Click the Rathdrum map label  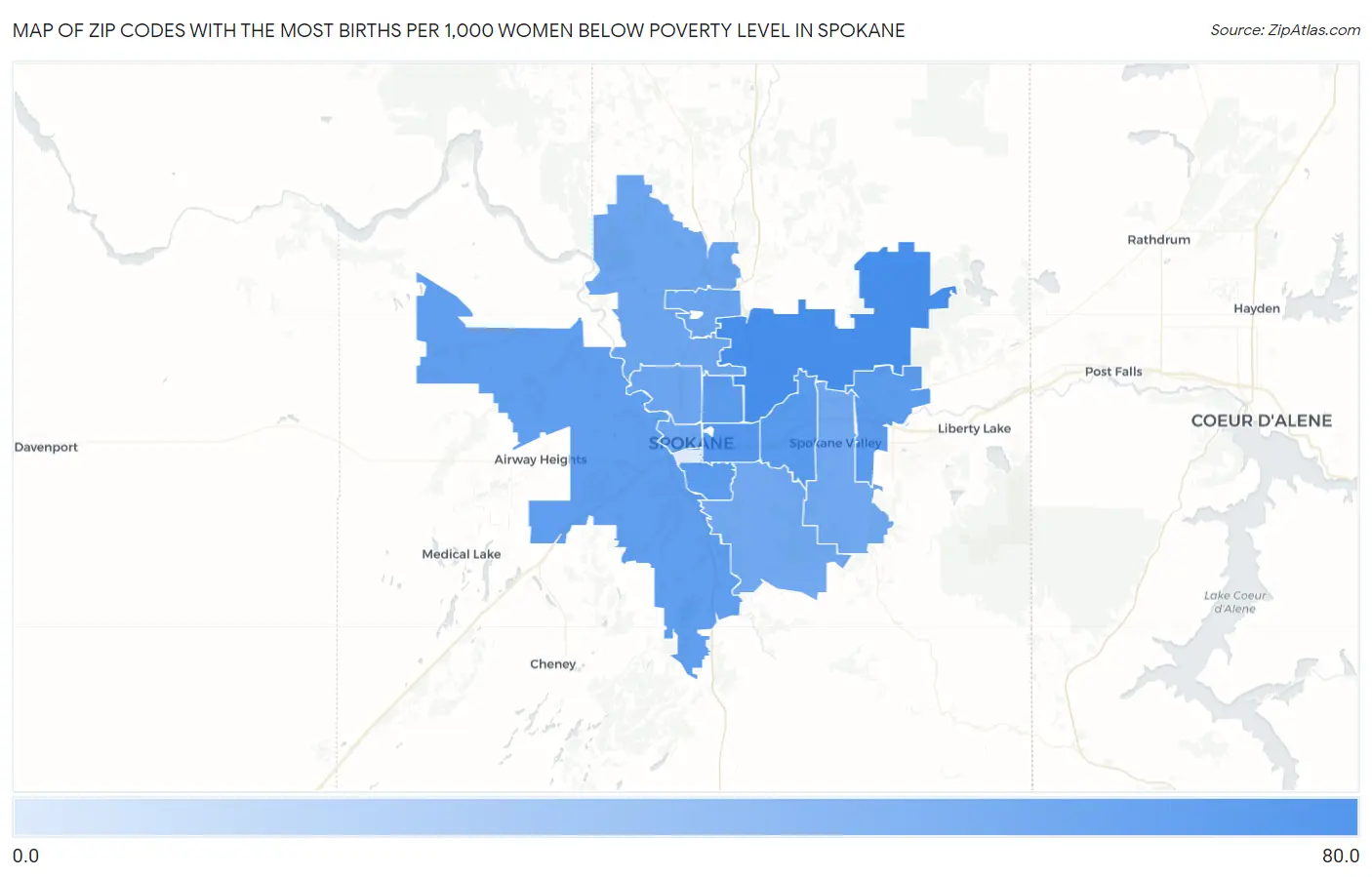1158,240
